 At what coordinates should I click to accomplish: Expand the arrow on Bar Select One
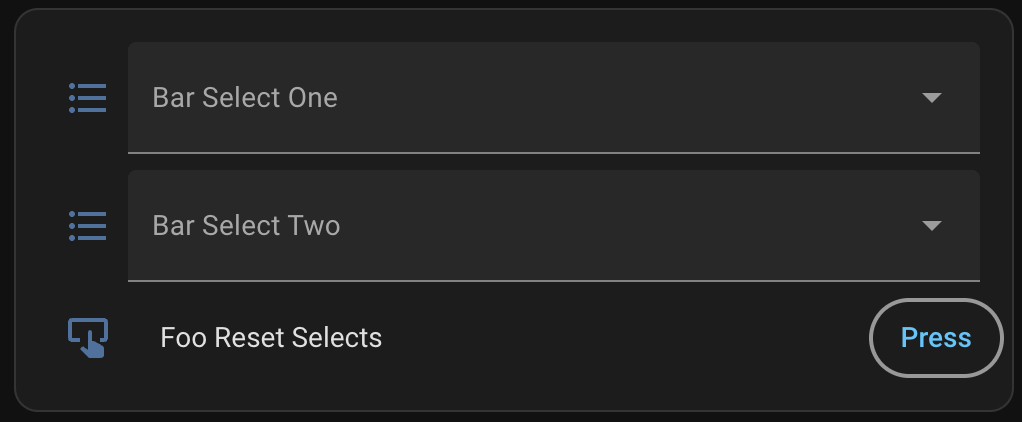tap(932, 98)
